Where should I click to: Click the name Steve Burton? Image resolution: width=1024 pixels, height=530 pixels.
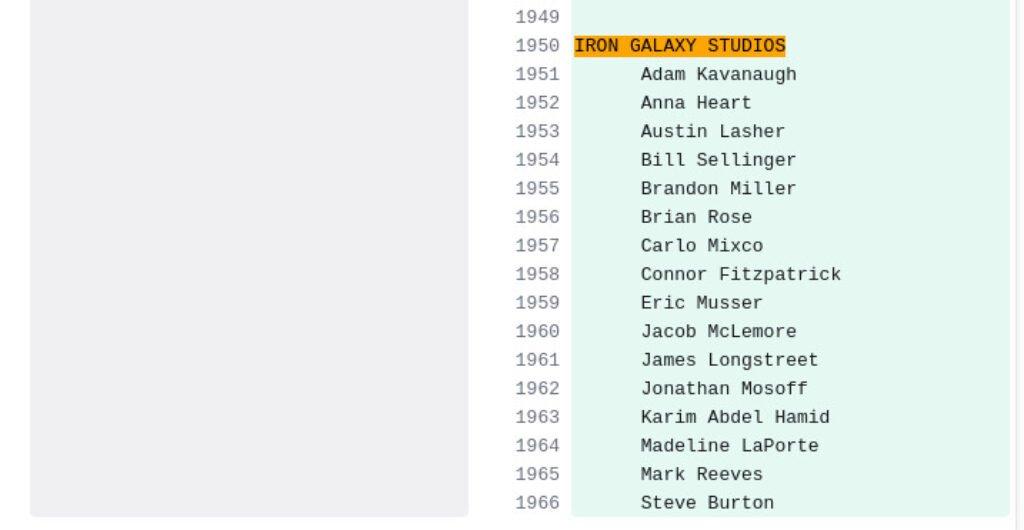707,503
